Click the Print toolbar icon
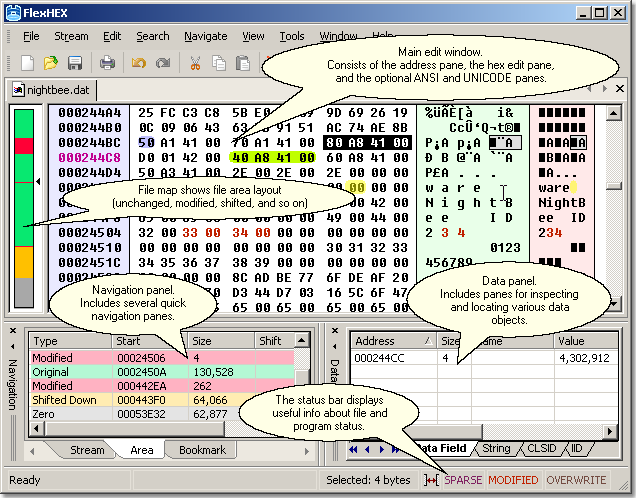This screenshot has width=636, height=498. (x=107, y=63)
